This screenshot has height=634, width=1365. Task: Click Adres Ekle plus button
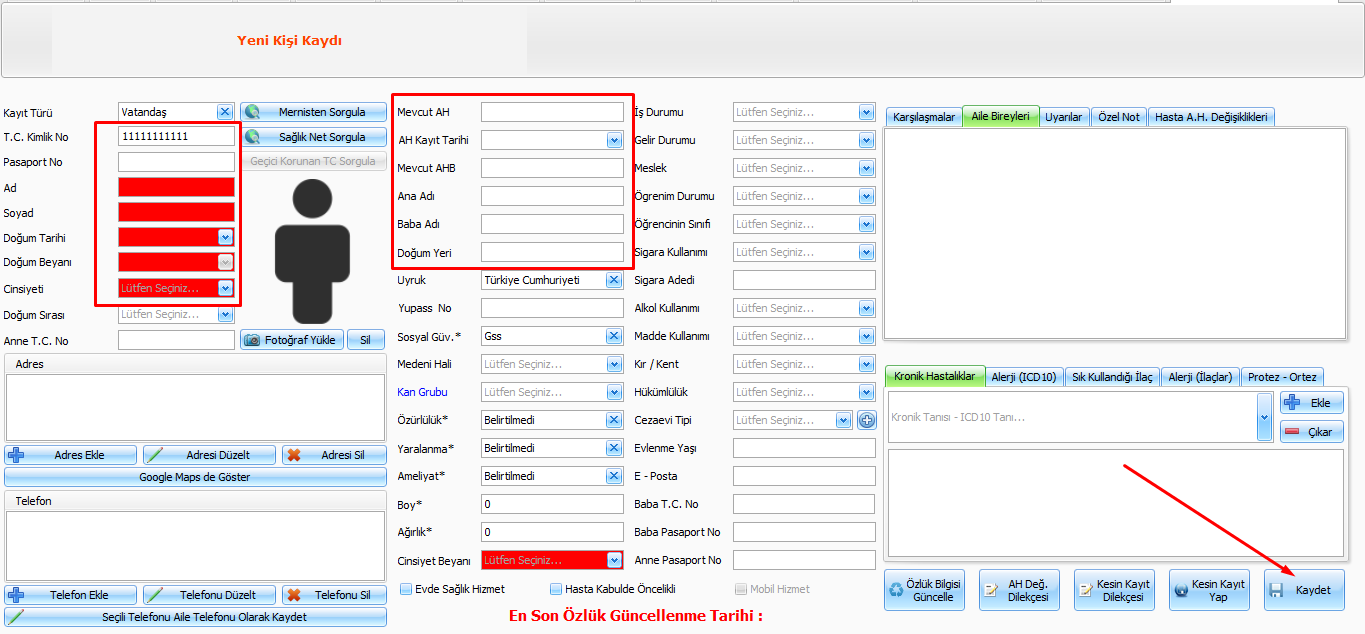(70, 455)
